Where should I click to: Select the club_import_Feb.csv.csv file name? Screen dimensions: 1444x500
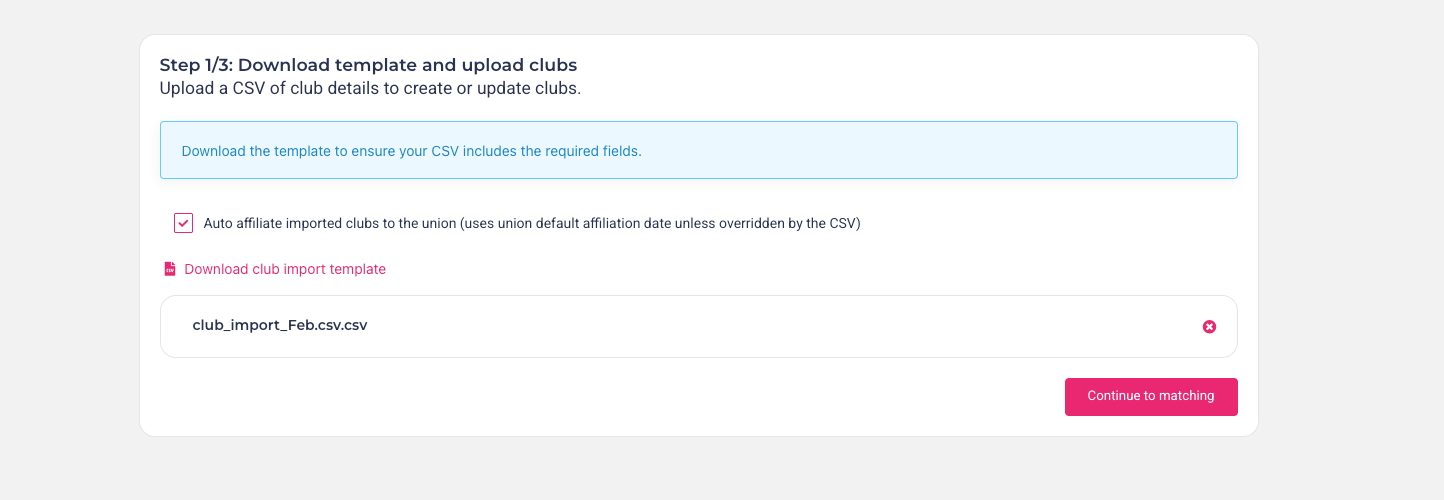(280, 325)
